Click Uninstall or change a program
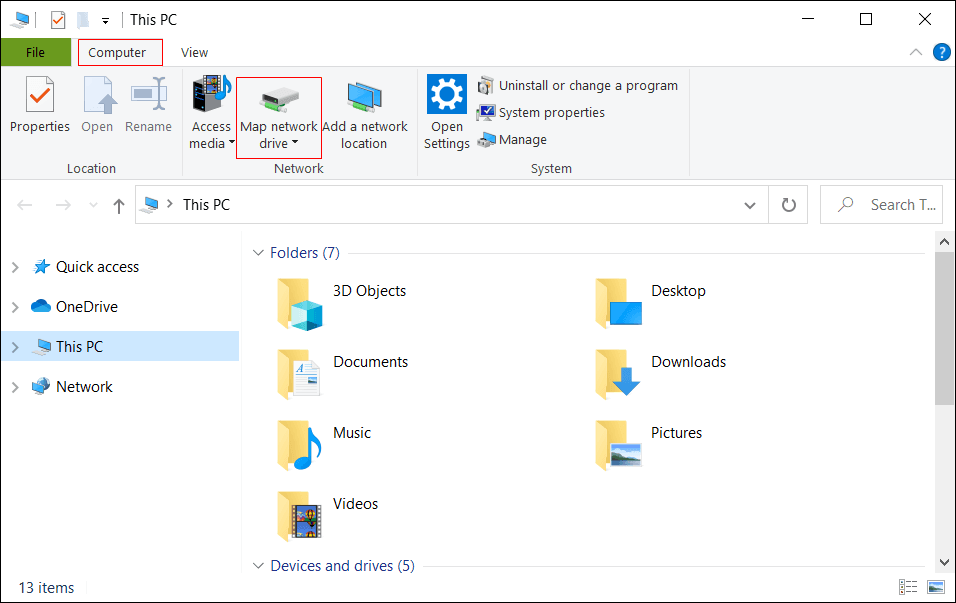This screenshot has width=956, height=603. coord(578,86)
